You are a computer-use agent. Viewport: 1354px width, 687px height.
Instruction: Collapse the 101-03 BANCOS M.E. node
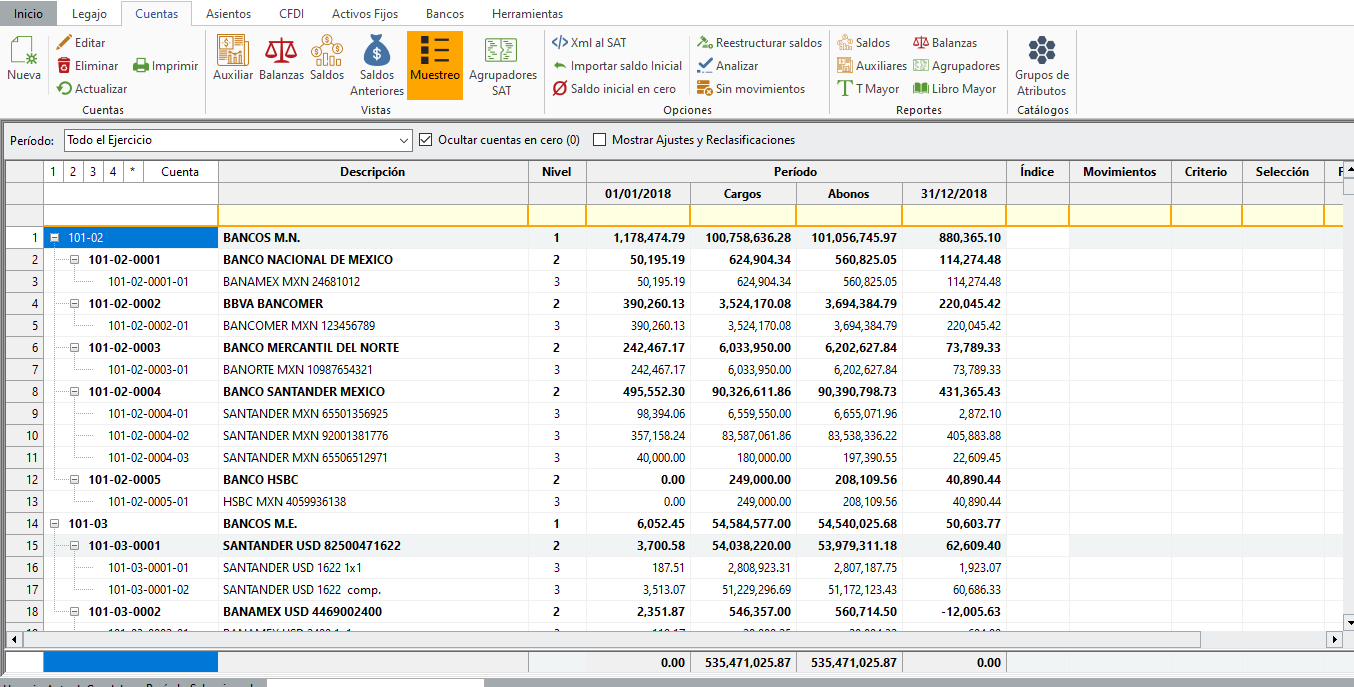[56, 524]
